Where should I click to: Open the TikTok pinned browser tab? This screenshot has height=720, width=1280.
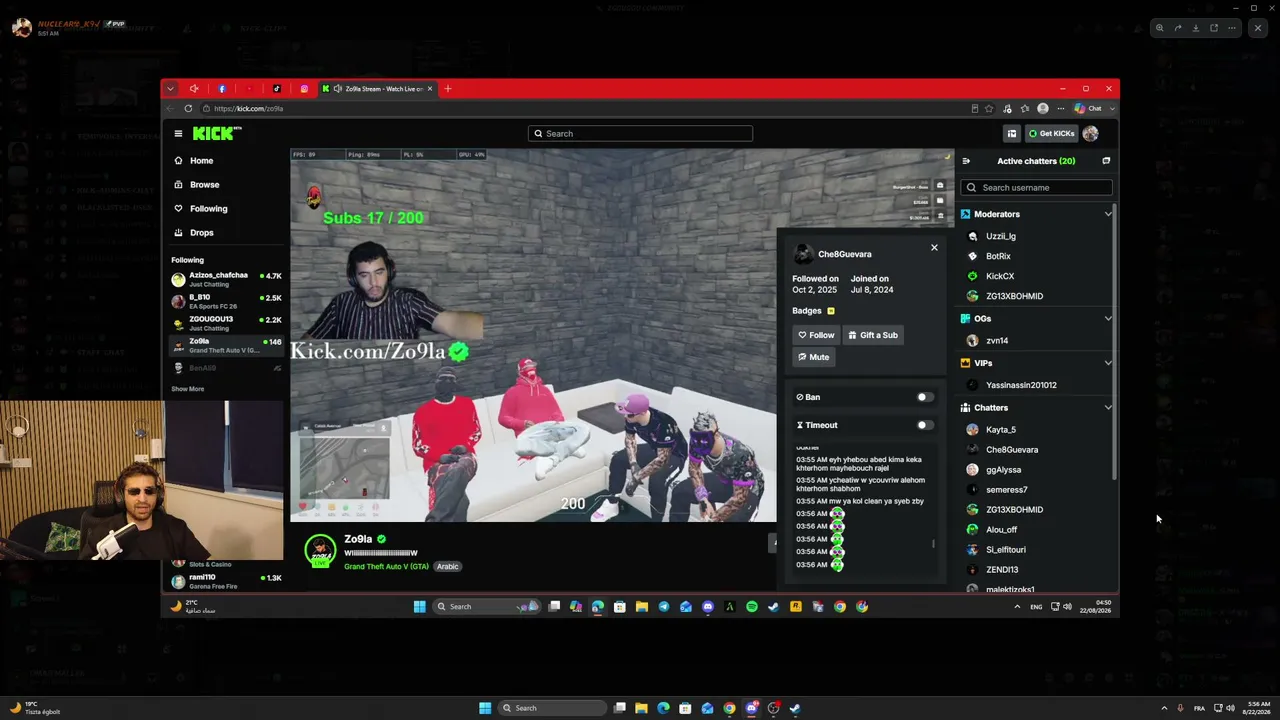point(277,89)
